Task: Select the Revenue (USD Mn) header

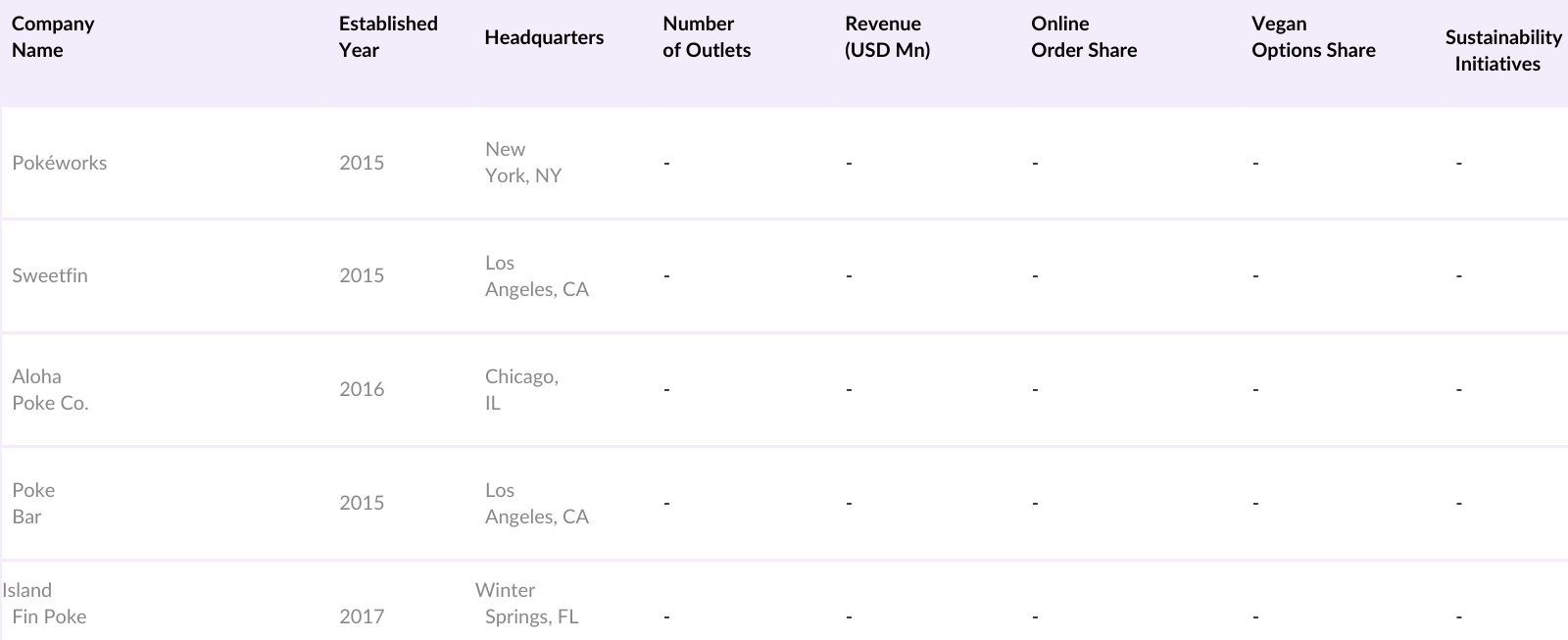Action: tap(887, 37)
